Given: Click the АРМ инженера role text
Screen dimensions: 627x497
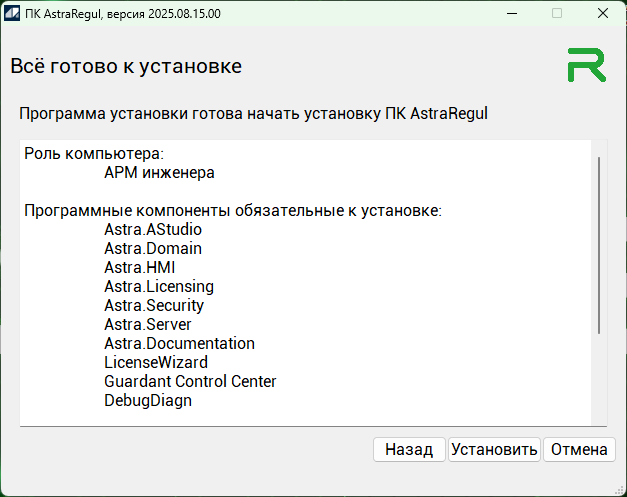Looking at the screenshot, I should click(x=159, y=172).
